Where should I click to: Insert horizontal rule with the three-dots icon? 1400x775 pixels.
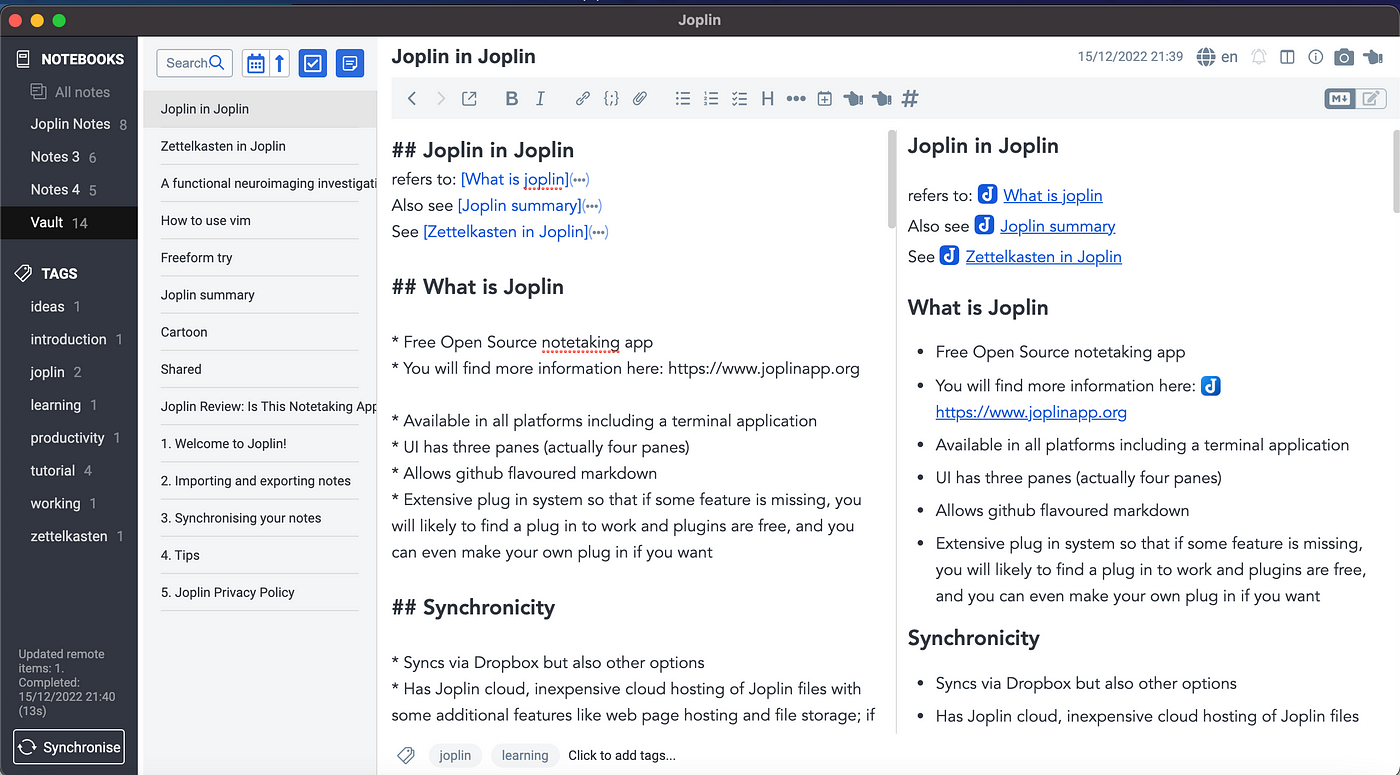tap(796, 98)
